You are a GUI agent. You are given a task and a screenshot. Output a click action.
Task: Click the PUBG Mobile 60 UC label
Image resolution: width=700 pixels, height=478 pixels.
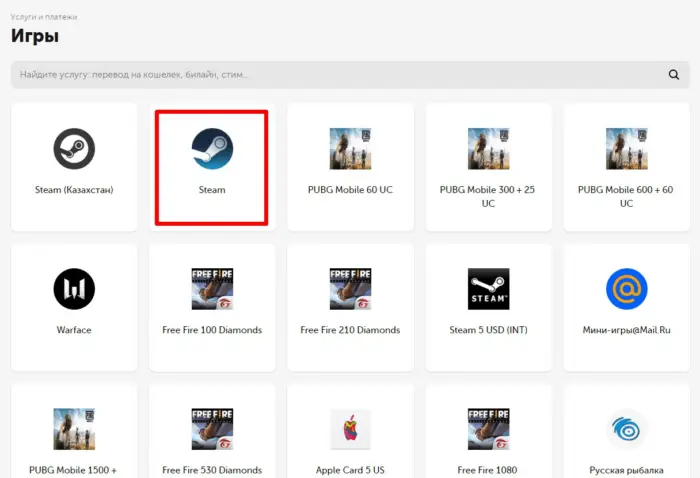[x=350, y=190]
